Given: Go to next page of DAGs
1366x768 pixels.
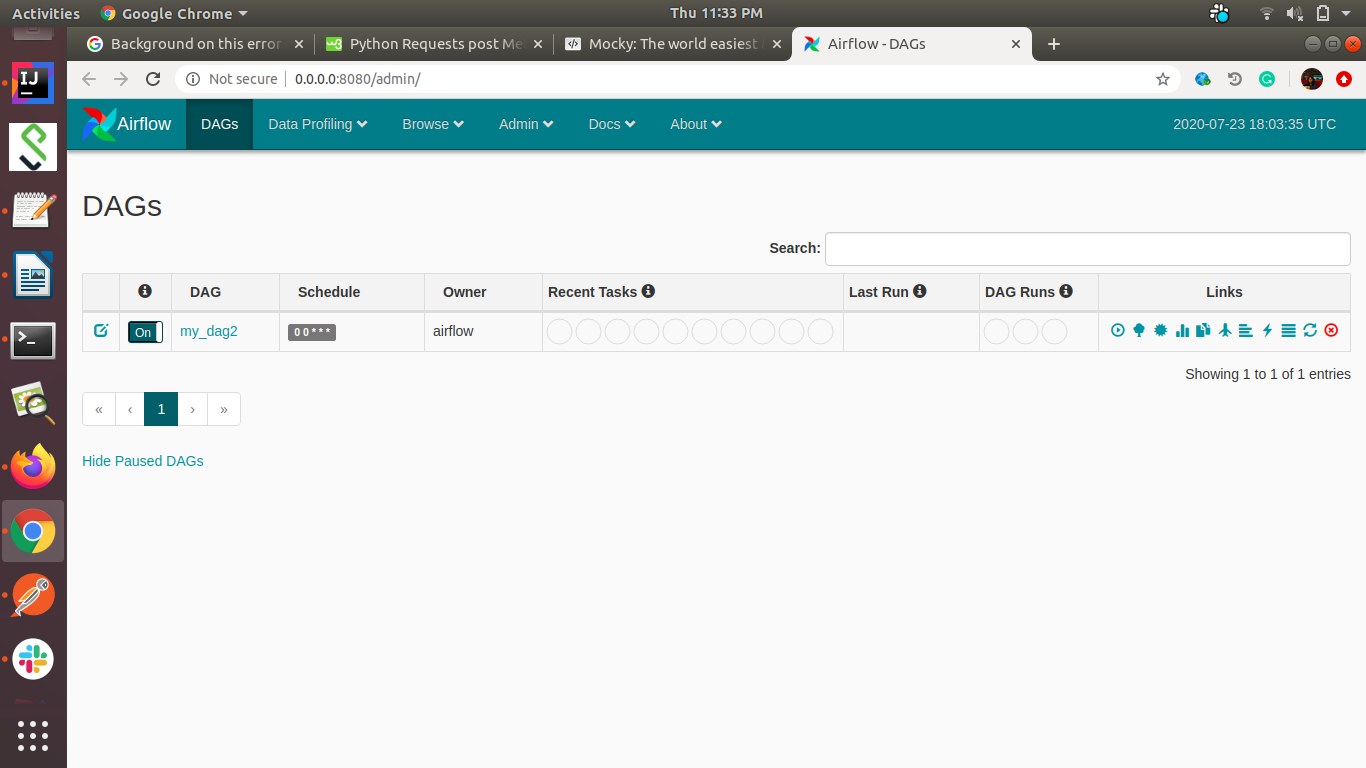Looking at the screenshot, I should click(x=192, y=409).
